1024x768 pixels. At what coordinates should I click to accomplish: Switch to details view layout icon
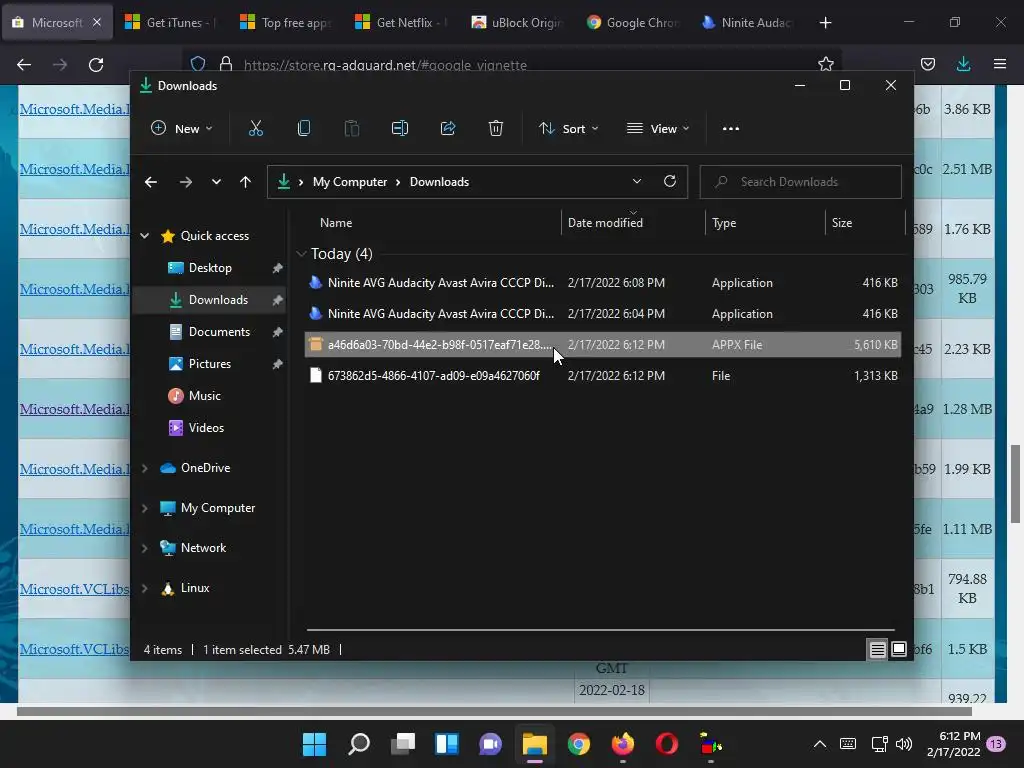877,649
